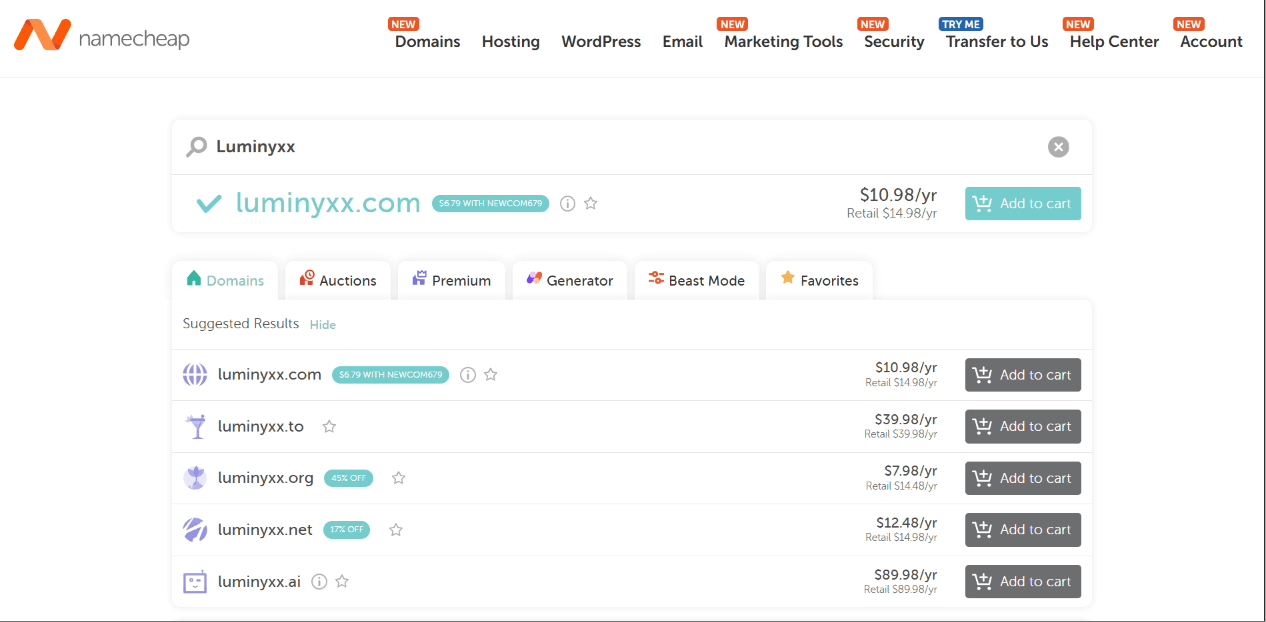This screenshot has height=622, width=1266.
Task: Click the luminyxx.org domain name
Action: pos(266,478)
